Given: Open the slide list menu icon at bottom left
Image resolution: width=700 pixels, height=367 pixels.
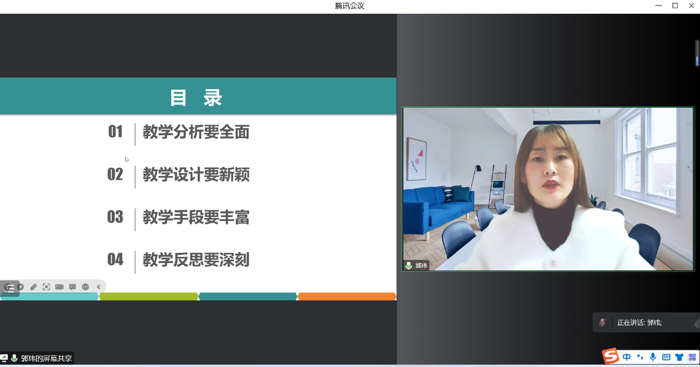Looking at the screenshot, I should 8,288.
